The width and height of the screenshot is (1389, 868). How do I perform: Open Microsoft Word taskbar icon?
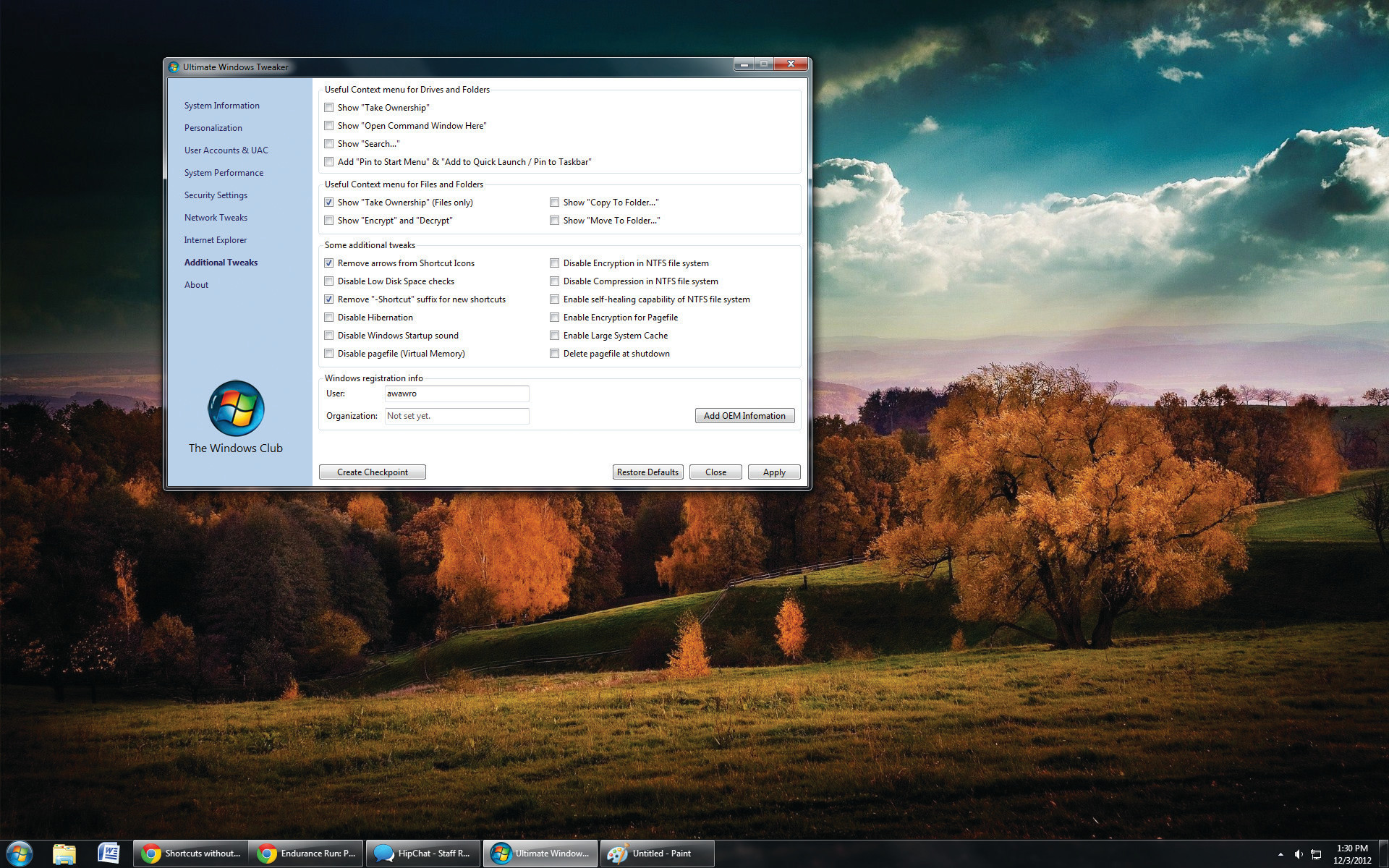(x=108, y=854)
